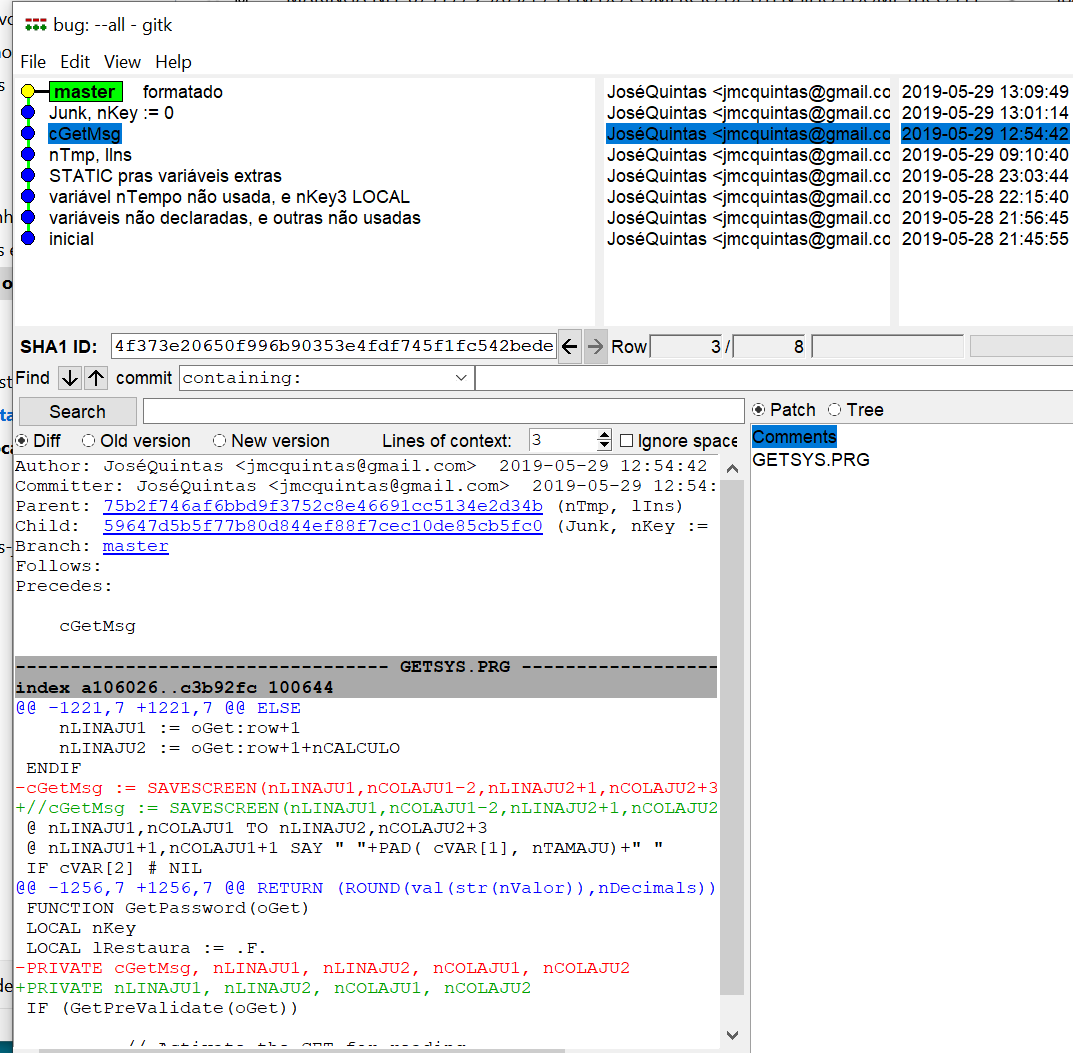Open the View menu

[122, 62]
